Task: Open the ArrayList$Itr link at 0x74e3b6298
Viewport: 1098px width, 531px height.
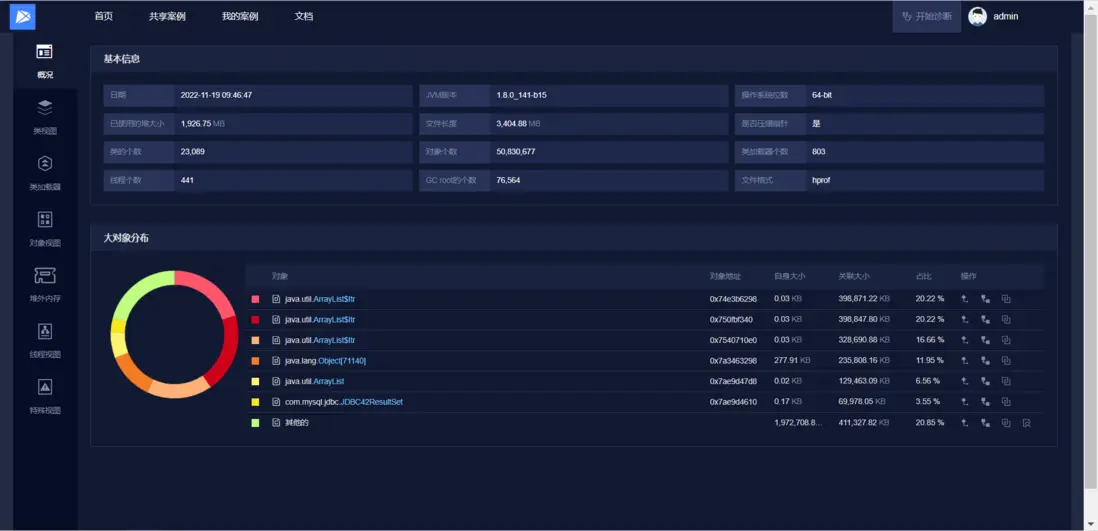Action: pos(320,299)
